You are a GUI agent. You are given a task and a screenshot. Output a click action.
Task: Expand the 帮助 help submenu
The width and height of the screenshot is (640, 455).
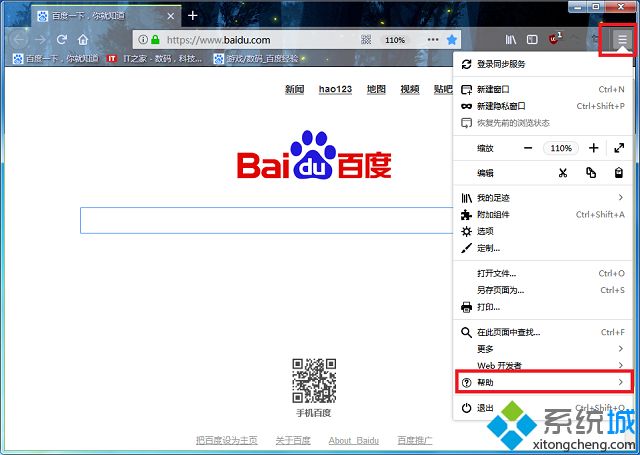coord(543,382)
